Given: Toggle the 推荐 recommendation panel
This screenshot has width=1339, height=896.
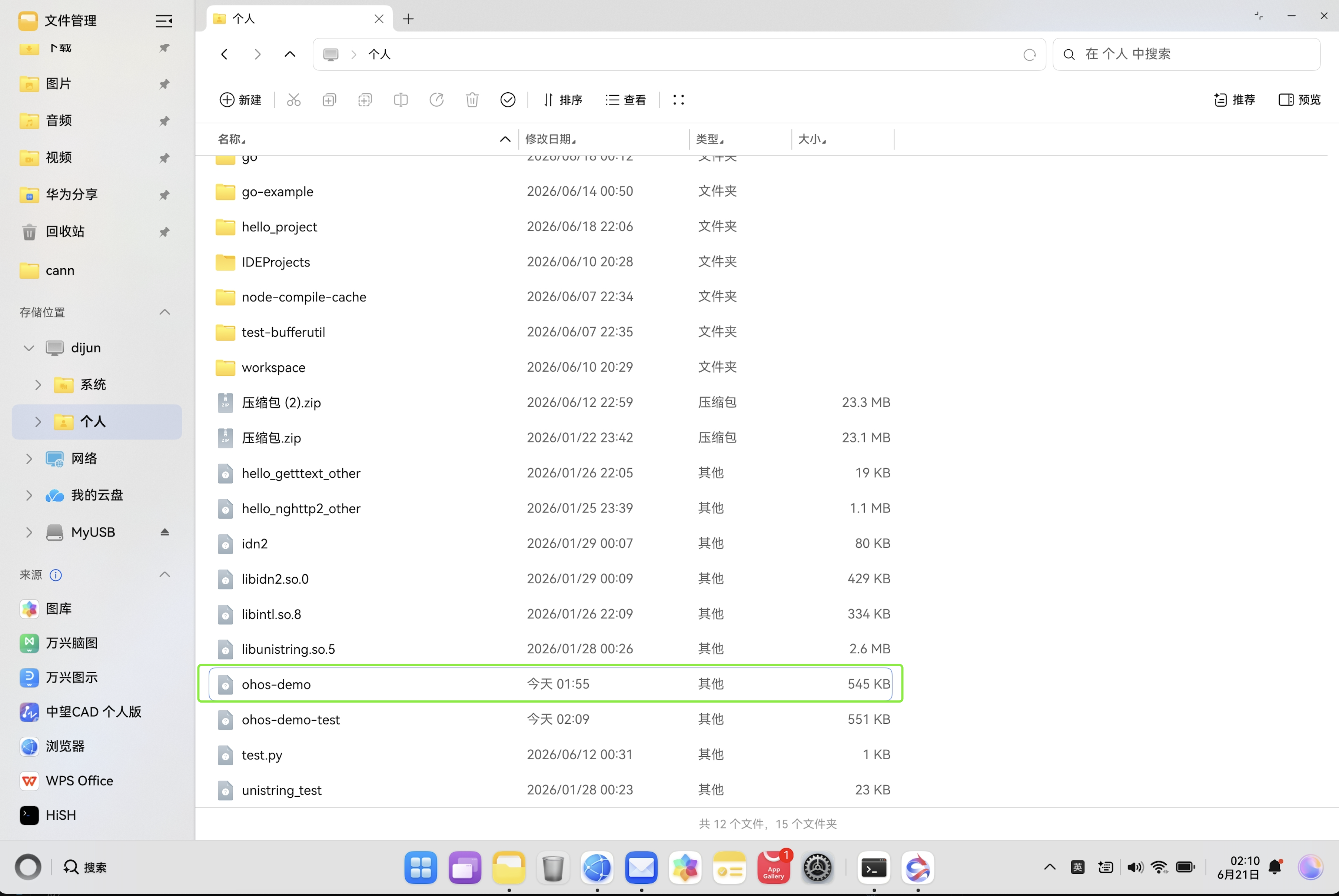Looking at the screenshot, I should click(1235, 100).
